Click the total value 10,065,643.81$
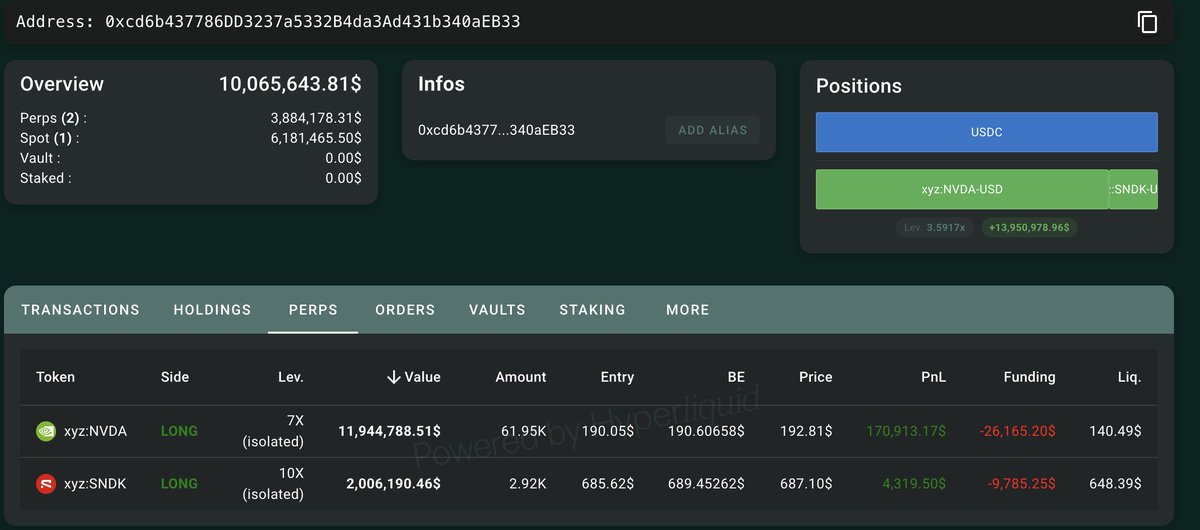The image size is (1200, 530). point(290,84)
